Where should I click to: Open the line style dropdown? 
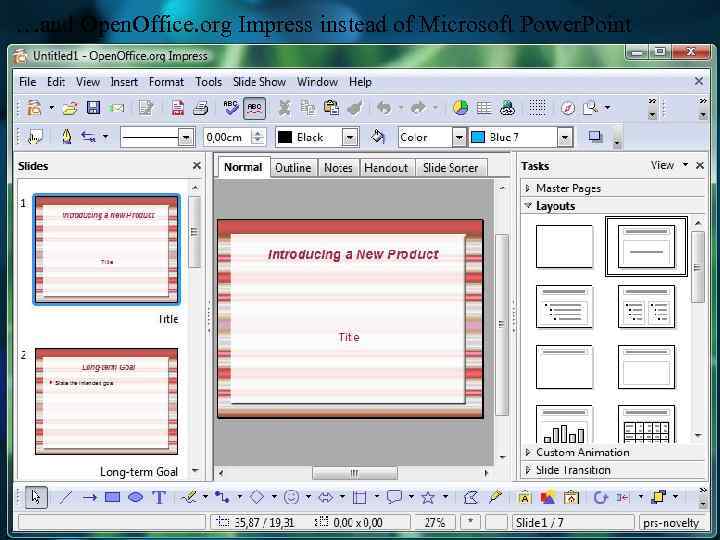point(186,137)
